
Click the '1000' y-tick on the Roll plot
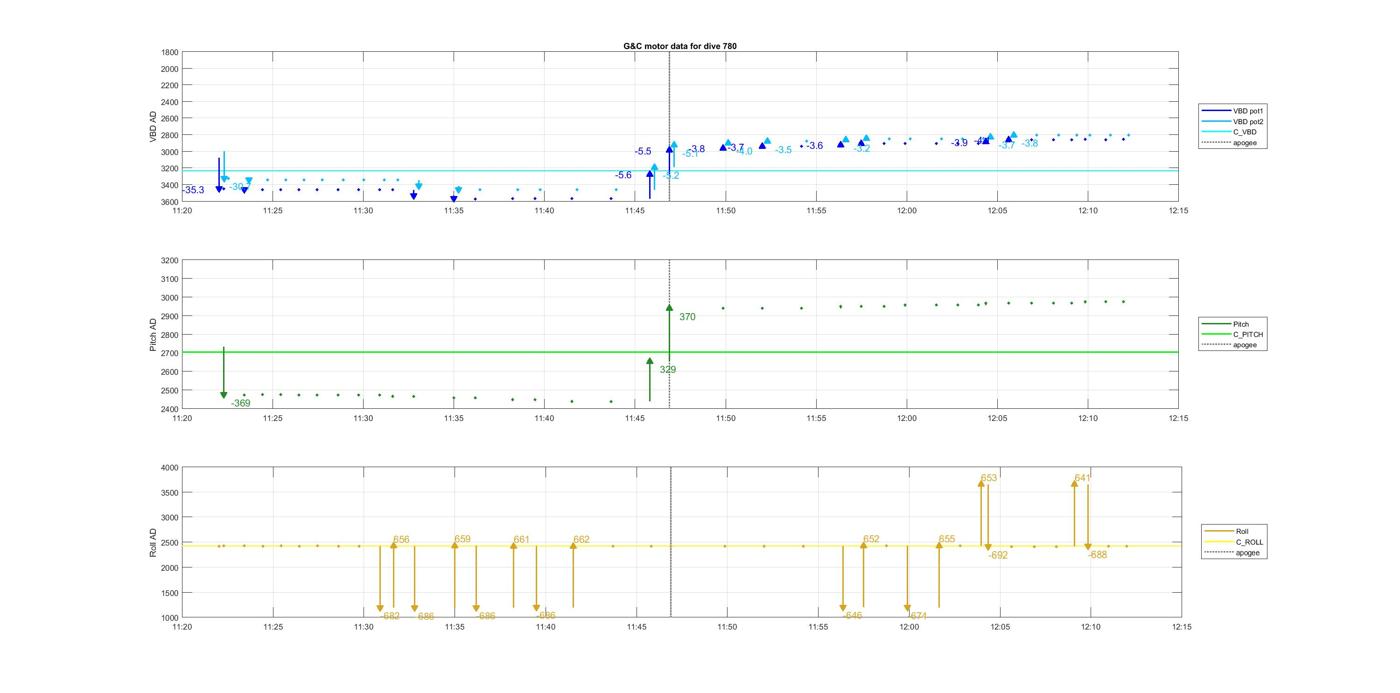[x=168, y=618]
